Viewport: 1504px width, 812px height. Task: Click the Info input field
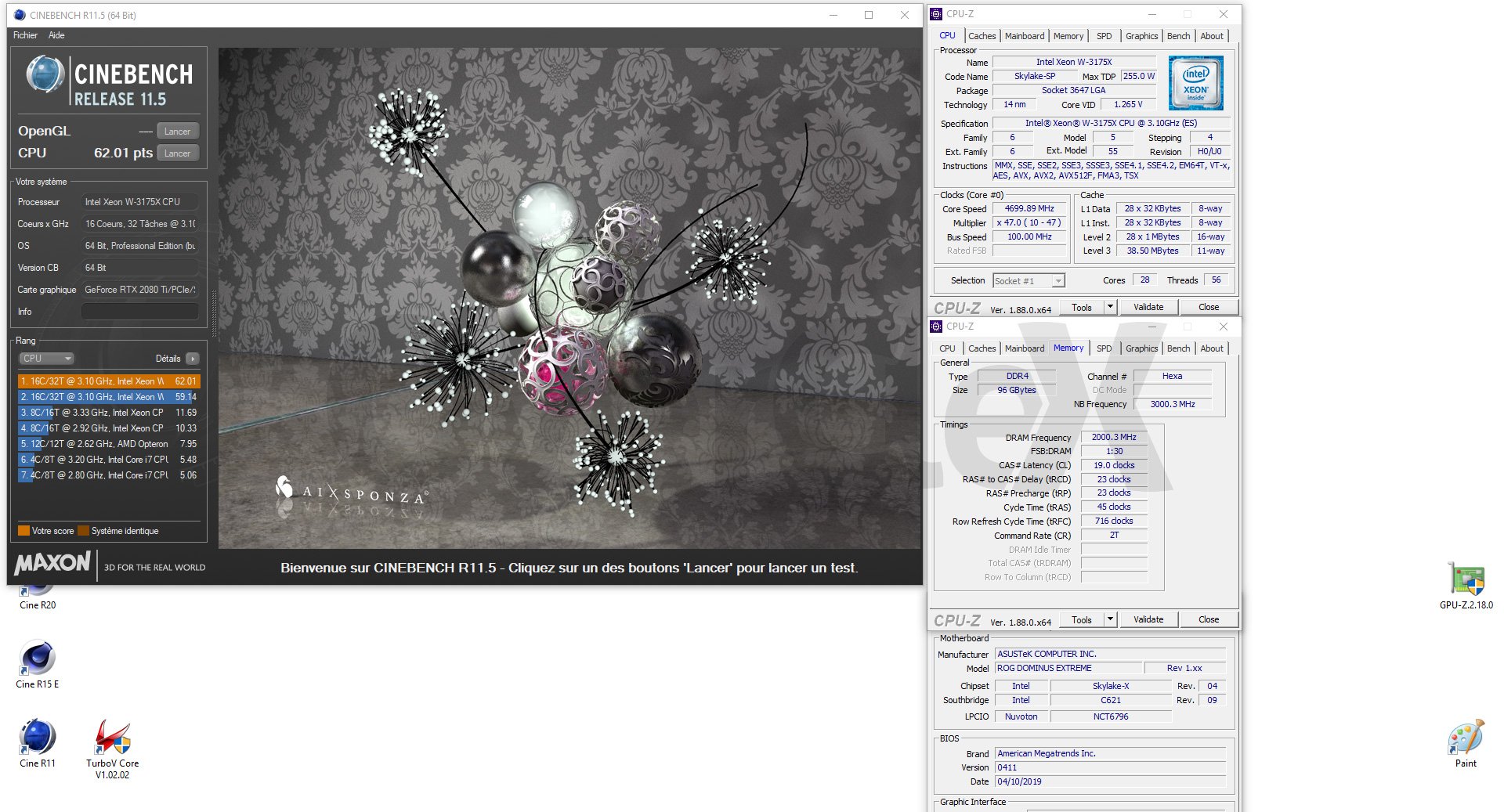(x=139, y=312)
